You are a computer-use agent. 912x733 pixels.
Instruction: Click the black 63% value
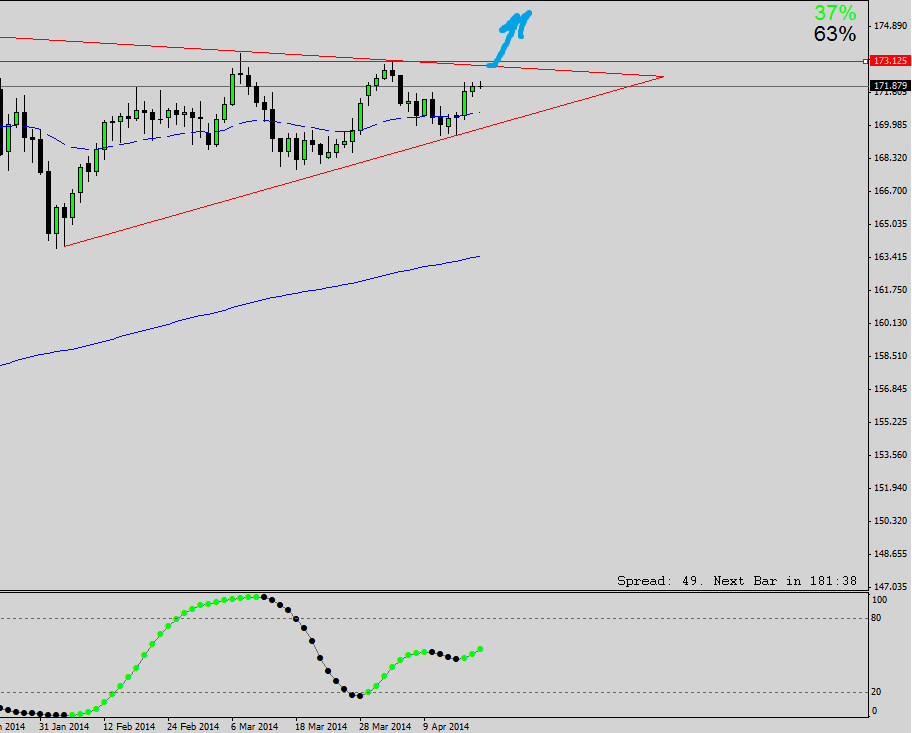pos(835,34)
